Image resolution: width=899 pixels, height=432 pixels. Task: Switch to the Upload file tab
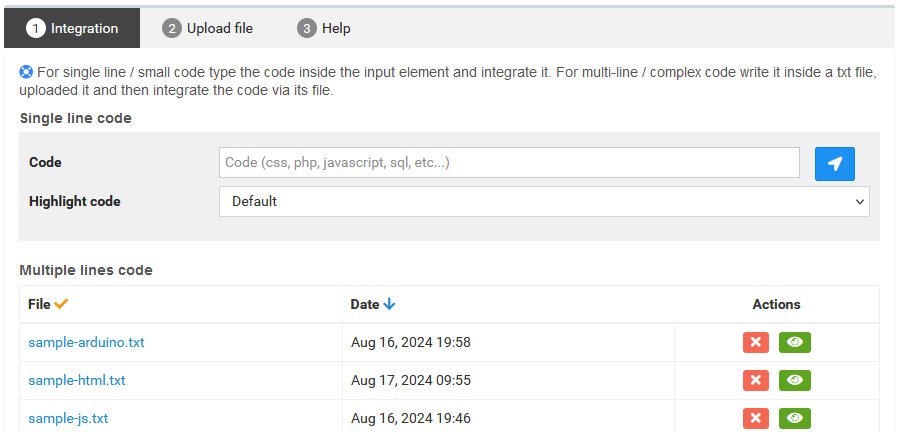208,28
